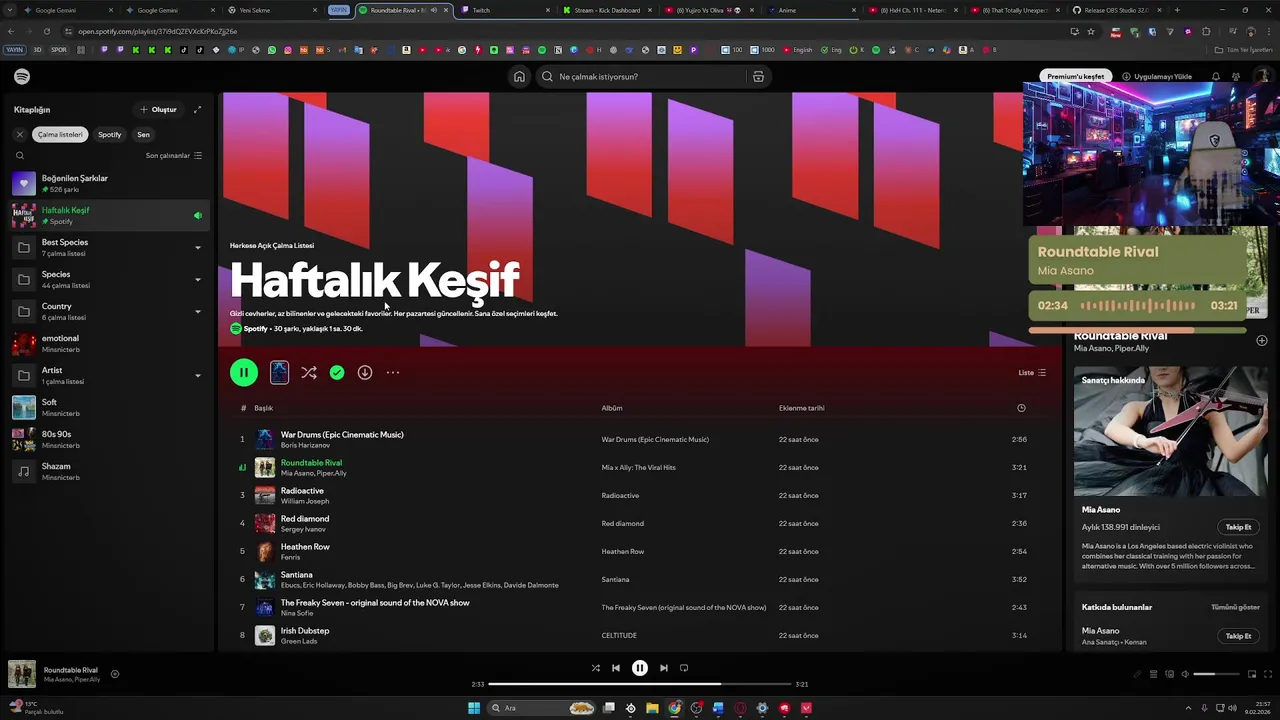This screenshot has height=720, width=1280.
Task: Open the Oluştur create menu
Action: click(158, 109)
